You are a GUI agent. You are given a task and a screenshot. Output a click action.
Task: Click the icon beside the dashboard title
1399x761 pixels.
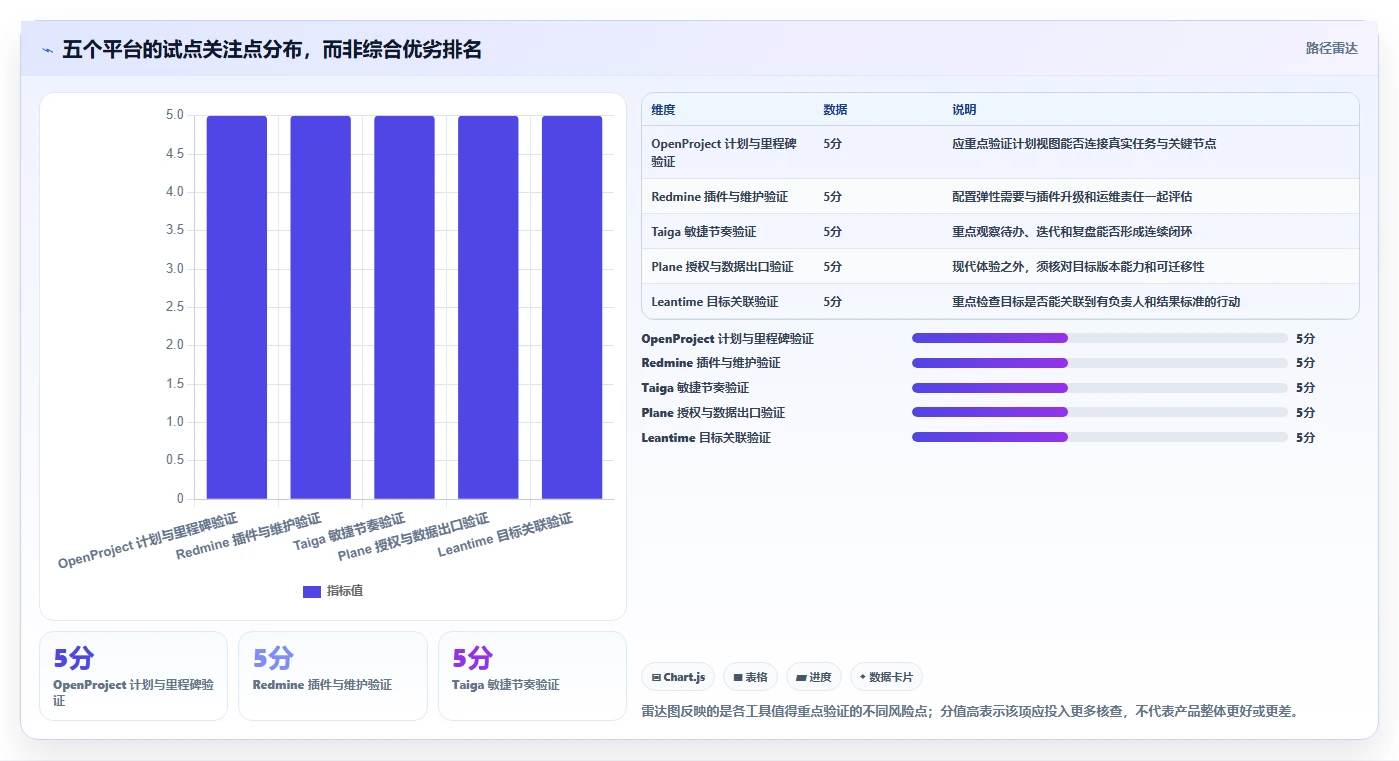pos(47,50)
